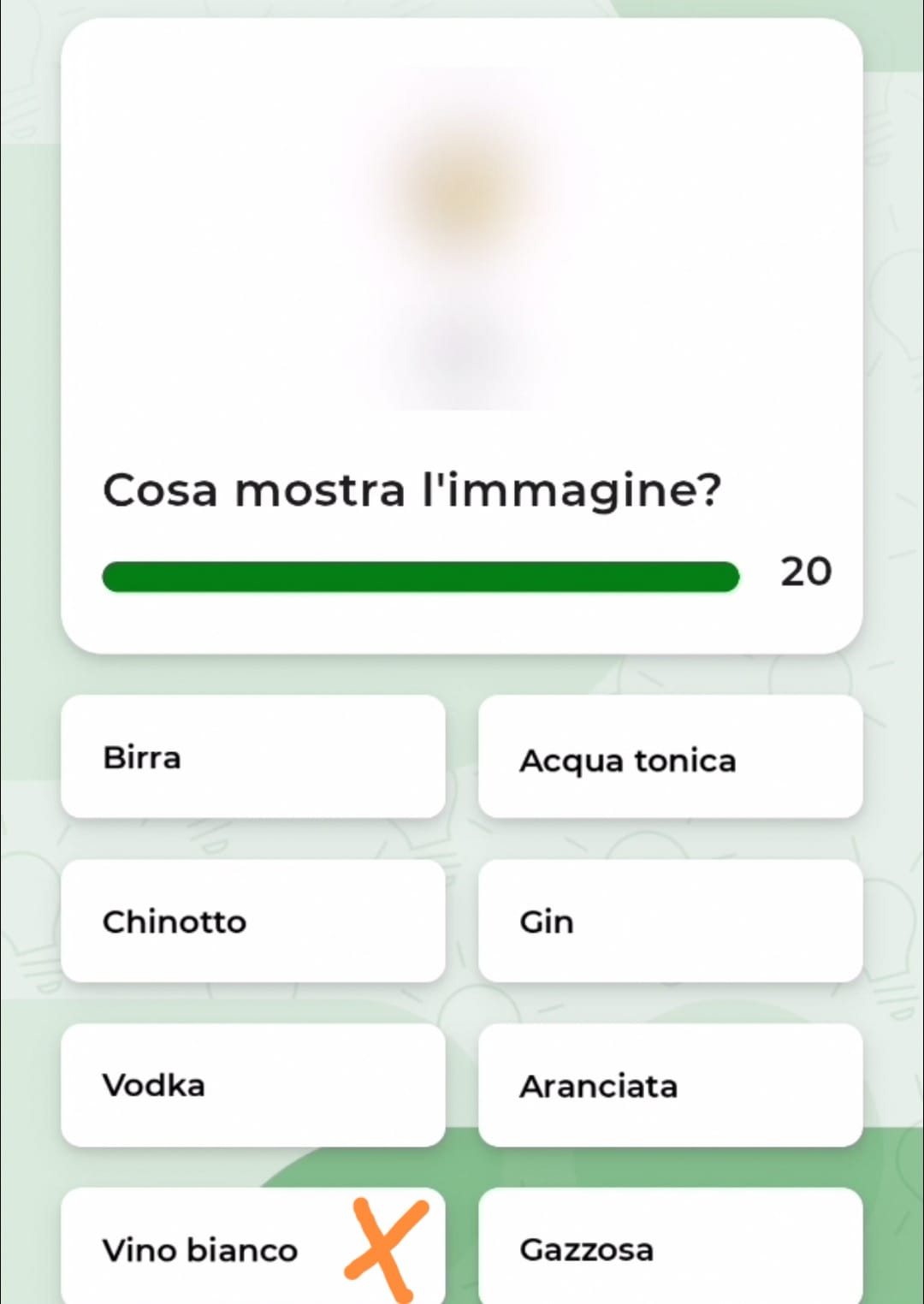
Task: Choose the "Aranciata" answer card
Action: click(x=670, y=1085)
